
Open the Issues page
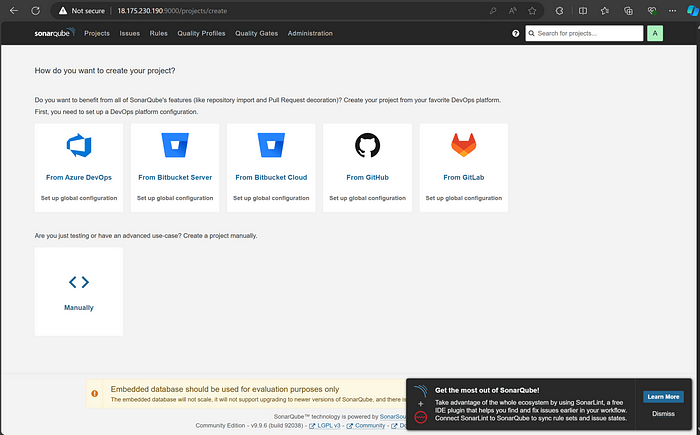129,33
